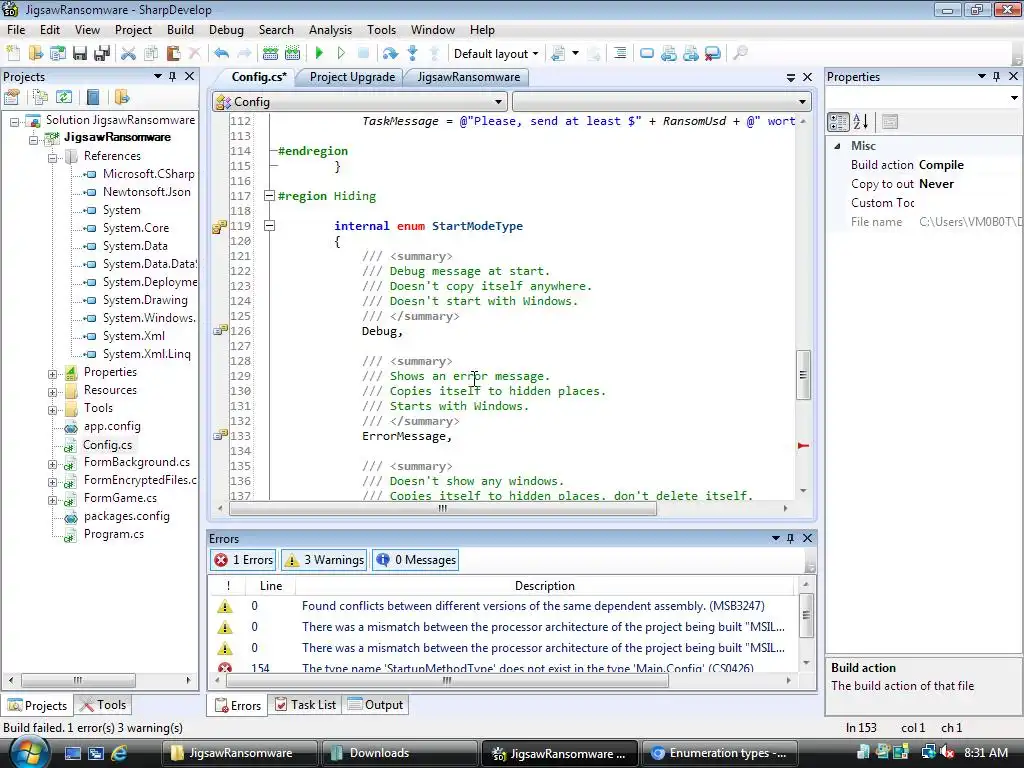Toggle the 3 Warnings filter button
Viewport: 1024px width, 768px height.
pos(324,560)
